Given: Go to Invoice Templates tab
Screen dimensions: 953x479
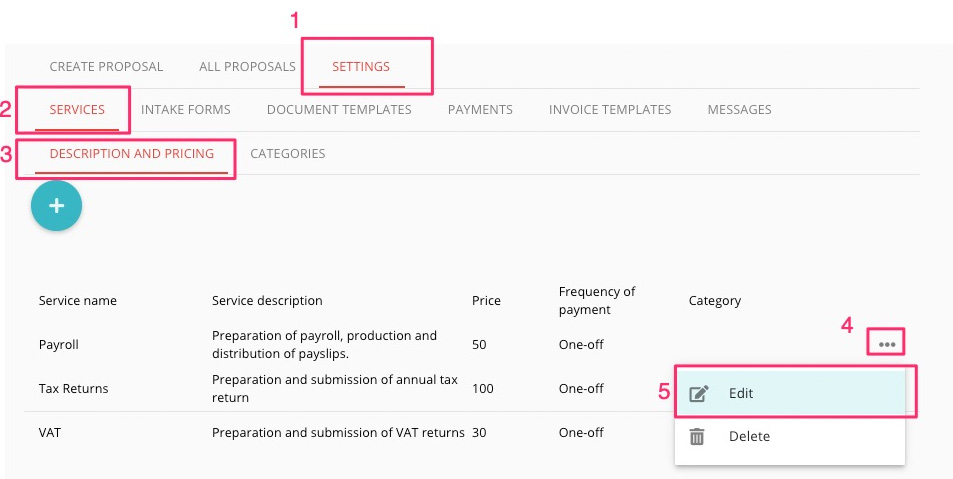Looking at the screenshot, I should point(610,110).
